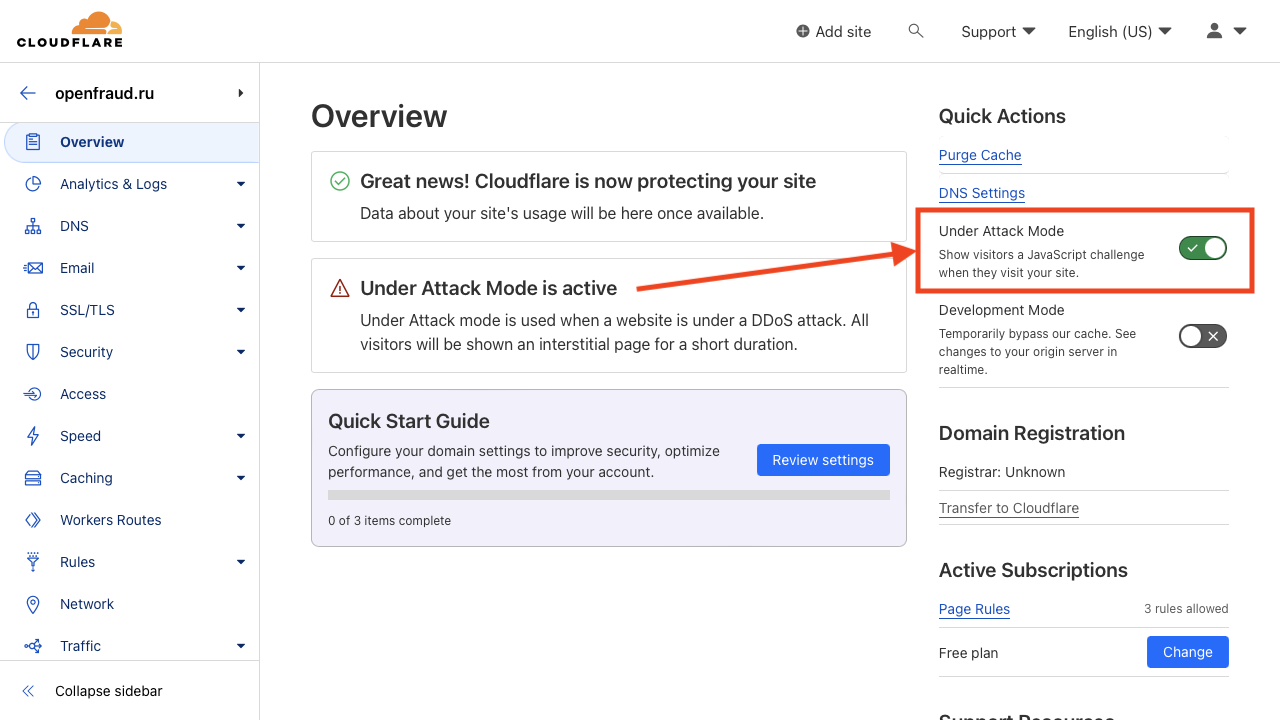Click the Review settings button

pos(823,460)
